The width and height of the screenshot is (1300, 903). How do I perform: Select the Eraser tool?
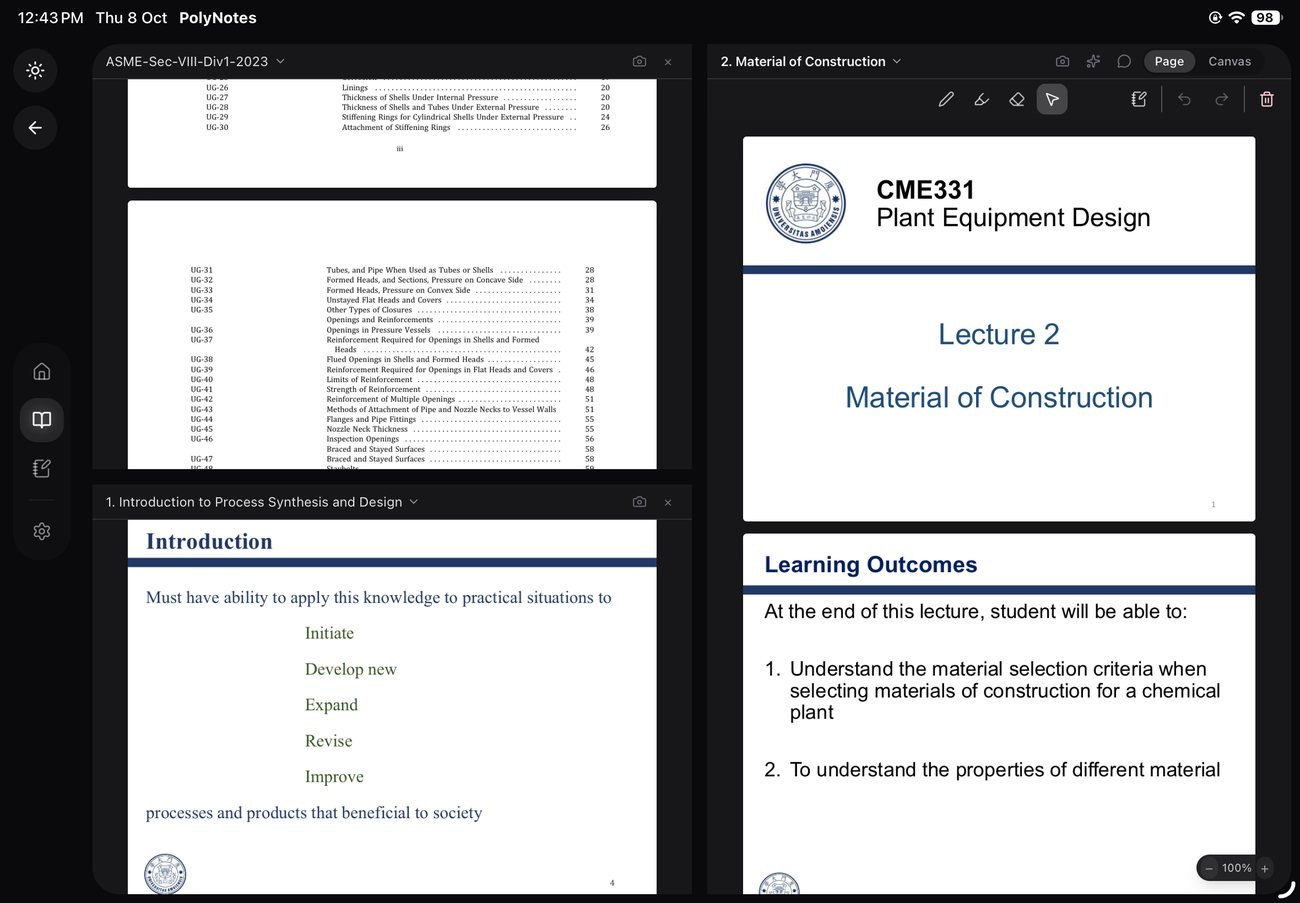[1017, 99]
